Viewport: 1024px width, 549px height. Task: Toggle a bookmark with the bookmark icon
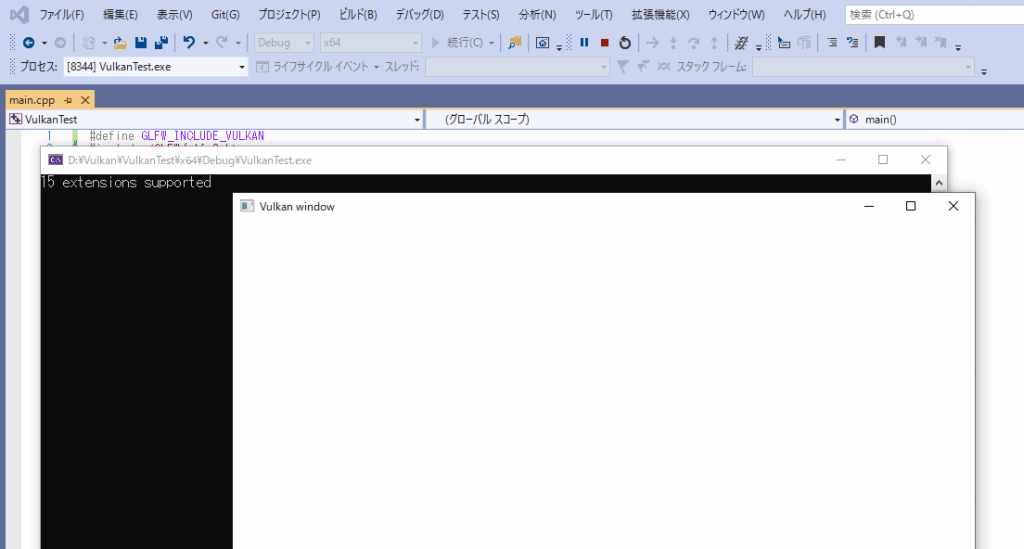point(880,42)
